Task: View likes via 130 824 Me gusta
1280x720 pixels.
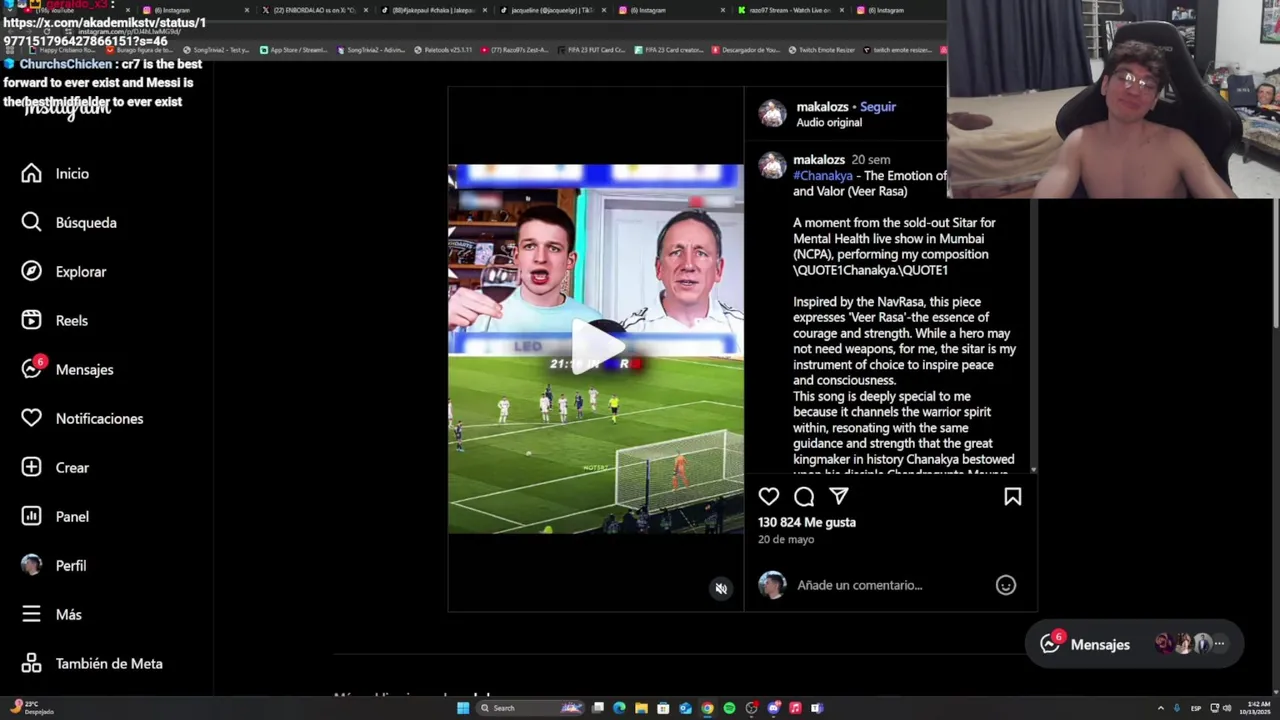Action: pyautogui.click(x=807, y=522)
